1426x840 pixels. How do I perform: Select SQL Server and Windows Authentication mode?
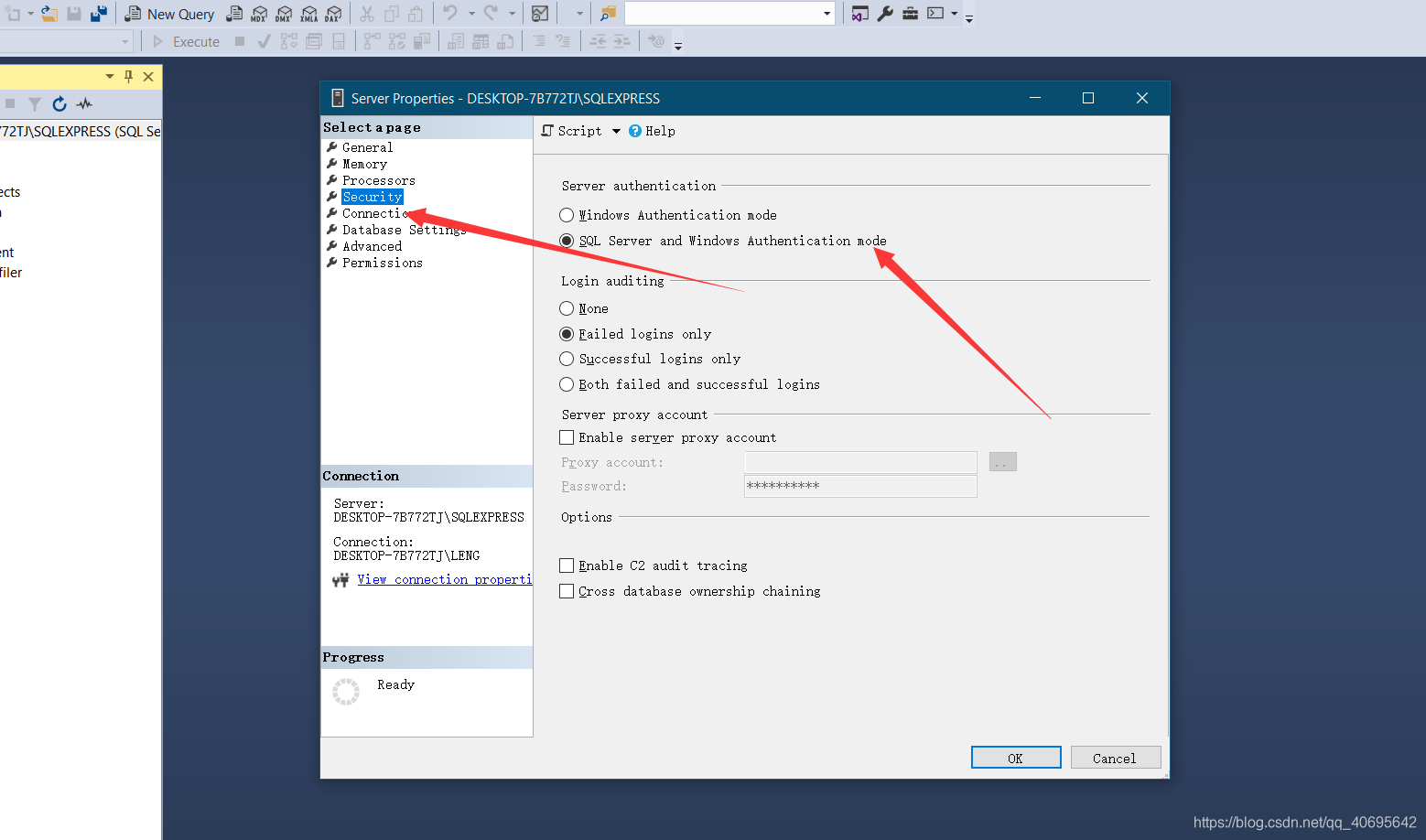coord(567,241)
